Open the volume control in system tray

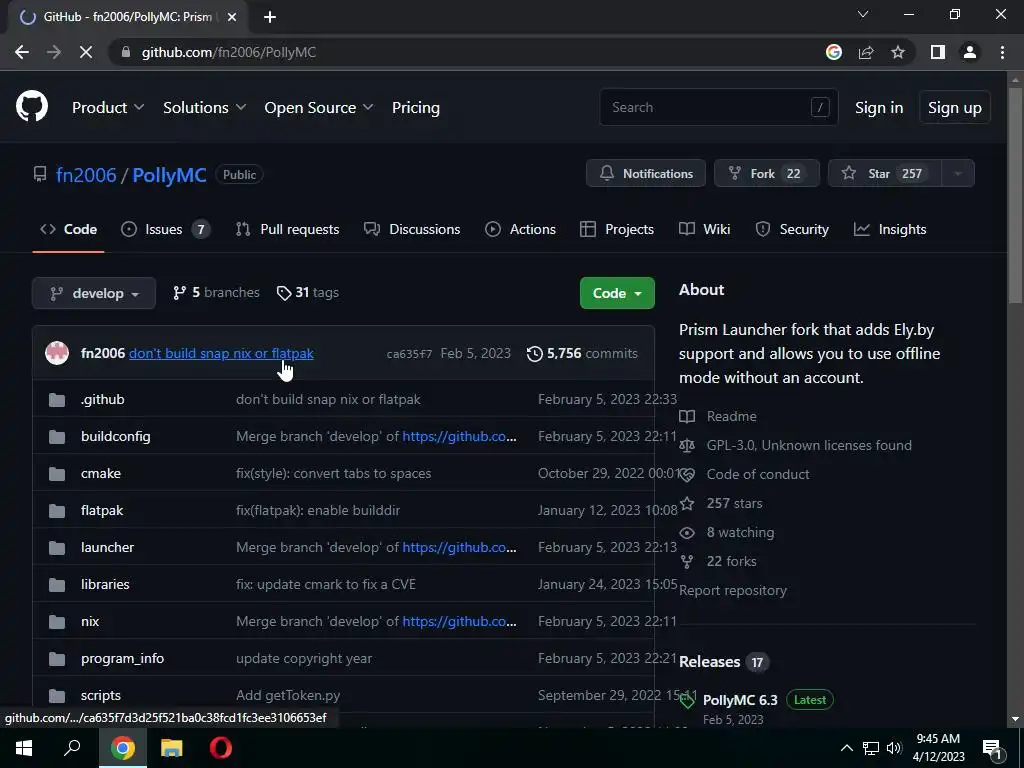tap(894, 748)
